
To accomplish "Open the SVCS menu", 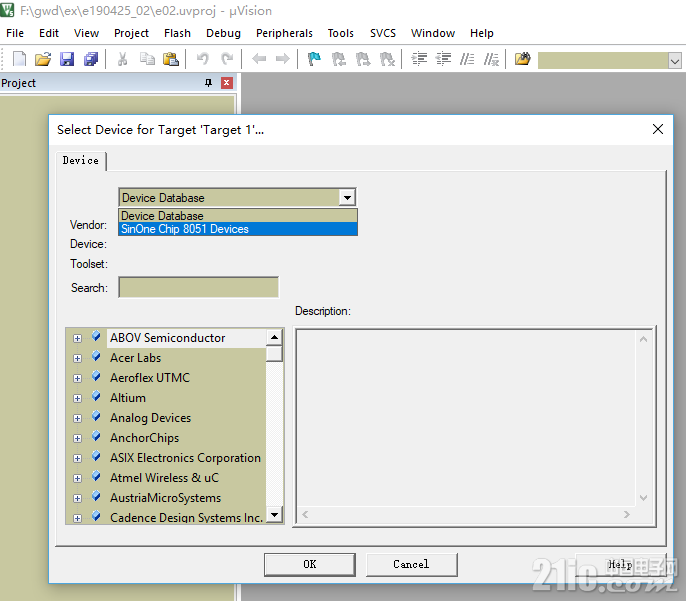I will (383, 33).
